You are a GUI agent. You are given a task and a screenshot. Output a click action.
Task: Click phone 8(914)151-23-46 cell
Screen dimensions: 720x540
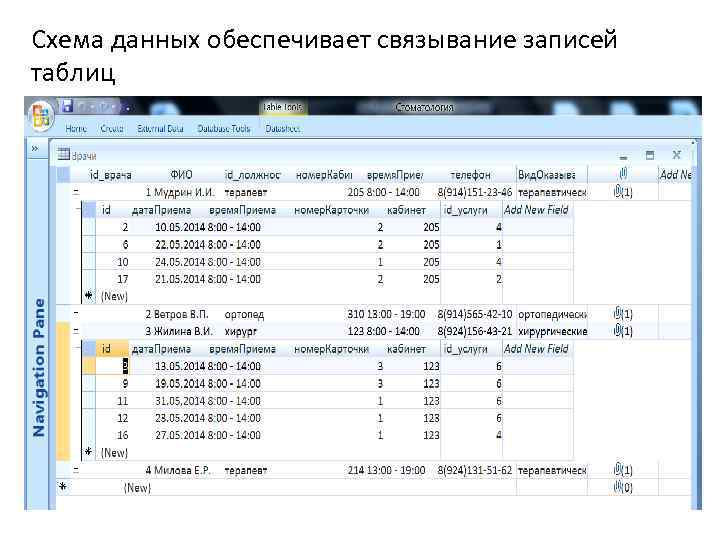coord(475,192)
